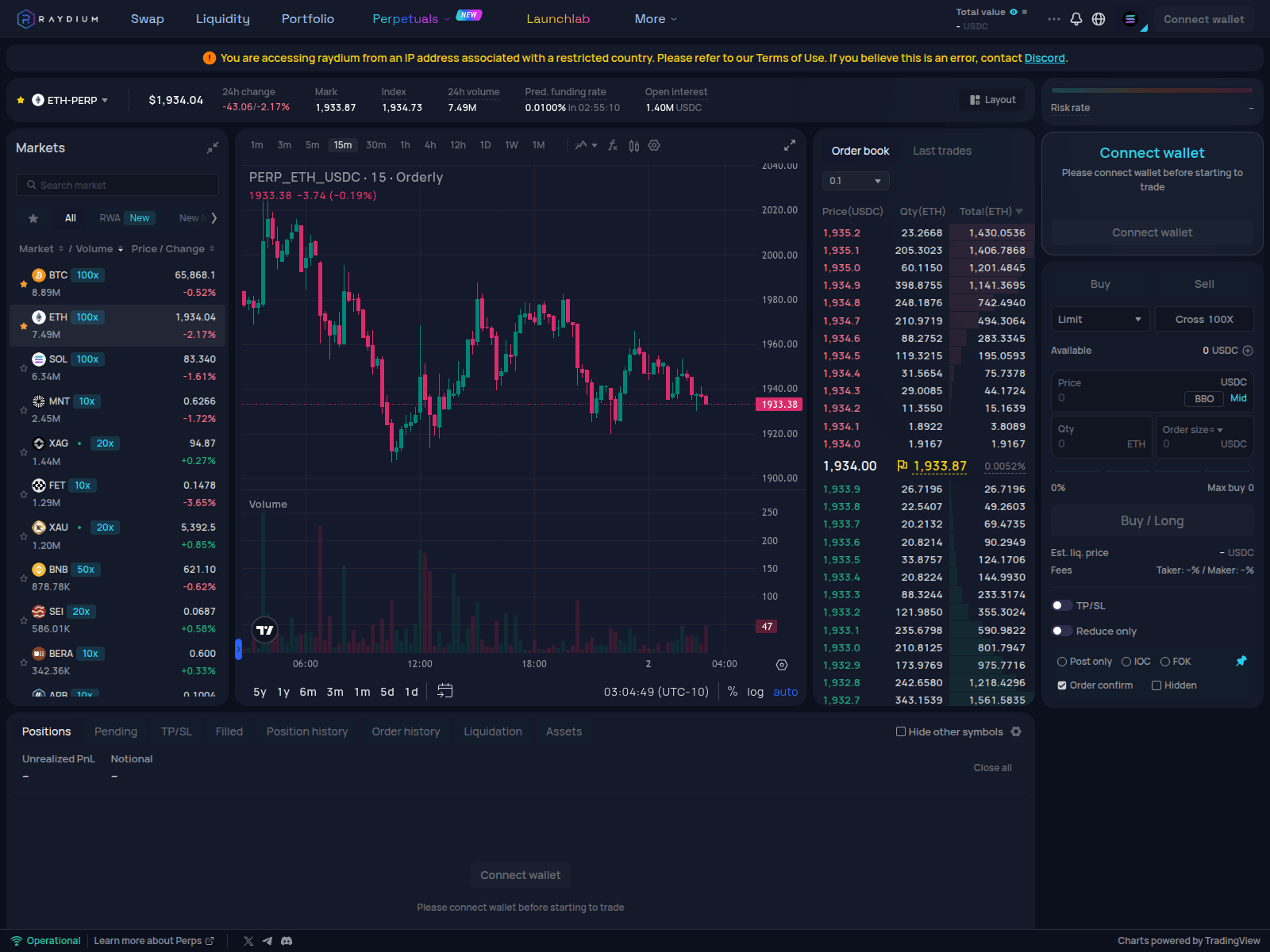
Task: Uncheck the Order confirm checkbox
Action: pos(1062,685)
